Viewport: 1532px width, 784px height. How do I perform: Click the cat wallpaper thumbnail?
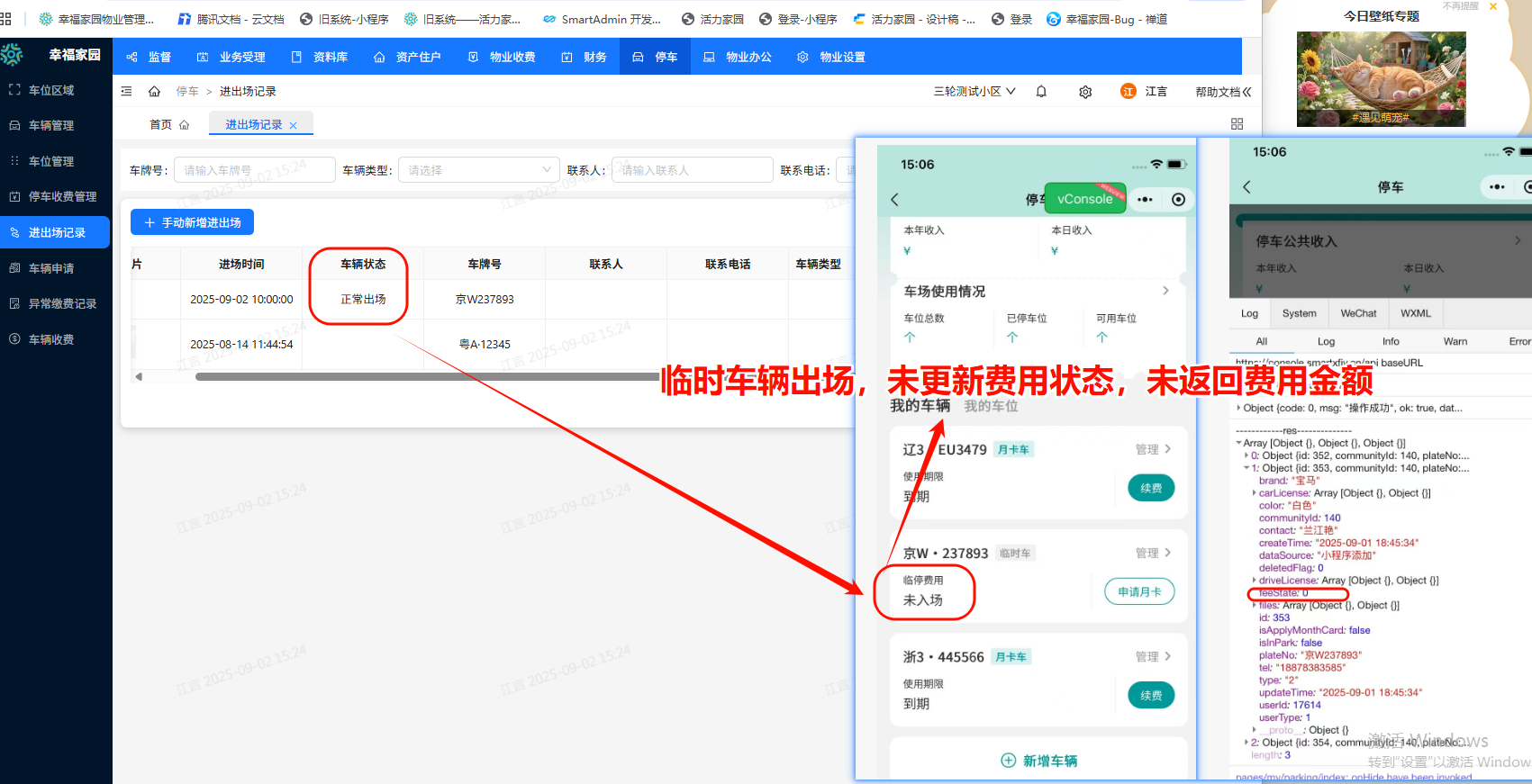(1381, 79)
